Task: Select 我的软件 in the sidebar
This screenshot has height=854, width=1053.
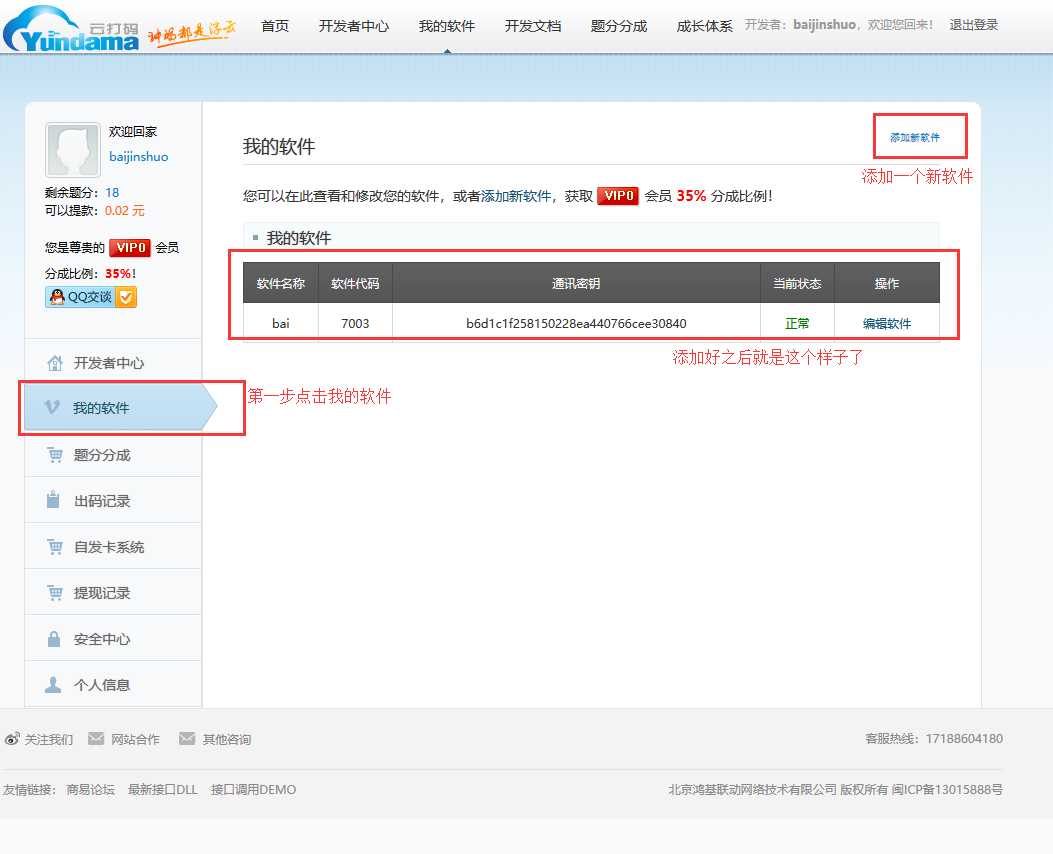Action: tap(101, 408)
